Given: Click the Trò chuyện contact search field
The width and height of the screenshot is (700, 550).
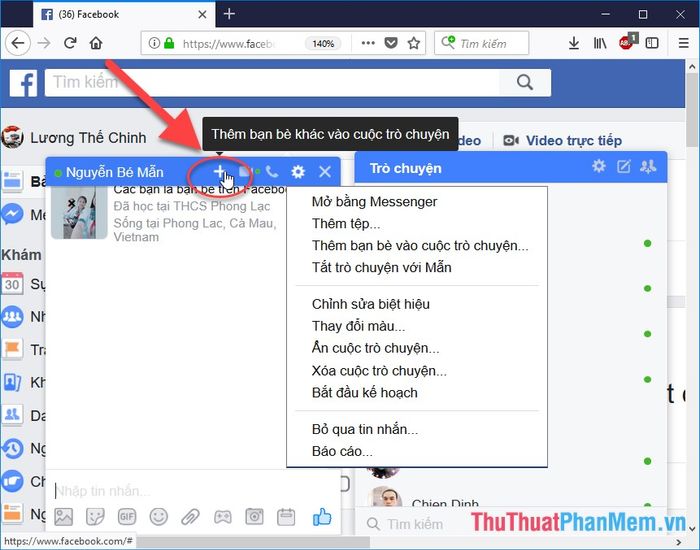Looking at the screenshot, I should click(415, 524).
